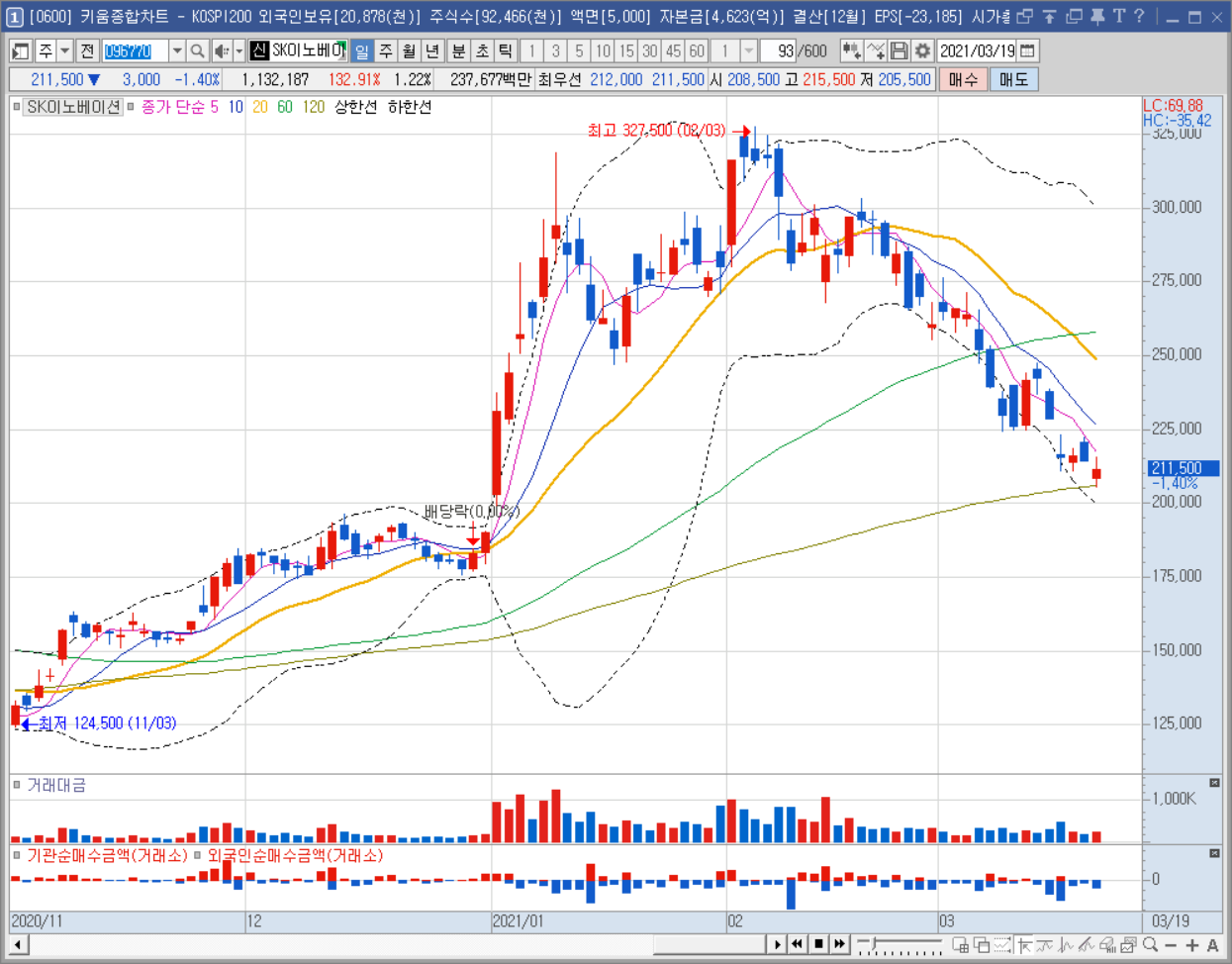Select the daily (일) period toggle
The image size is (1232, 964).
click(361, 50)
